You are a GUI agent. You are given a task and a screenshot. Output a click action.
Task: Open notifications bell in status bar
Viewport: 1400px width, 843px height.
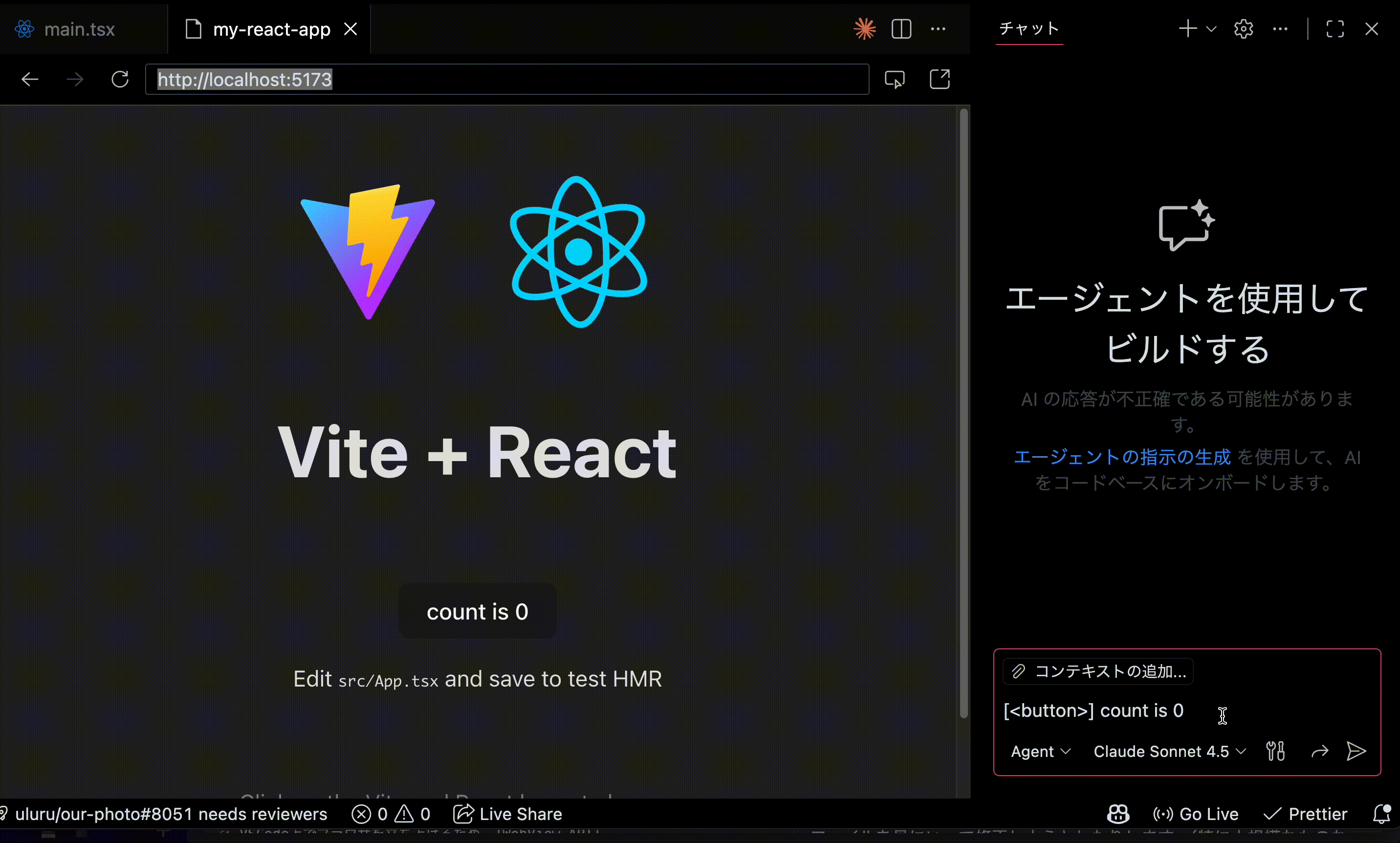(1382, 814)
